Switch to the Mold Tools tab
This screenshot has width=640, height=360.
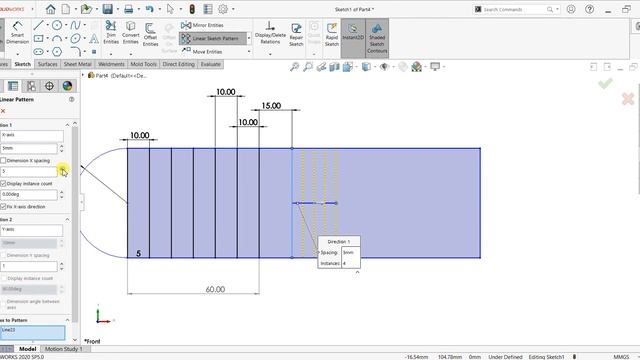click(x=143, y=64)
